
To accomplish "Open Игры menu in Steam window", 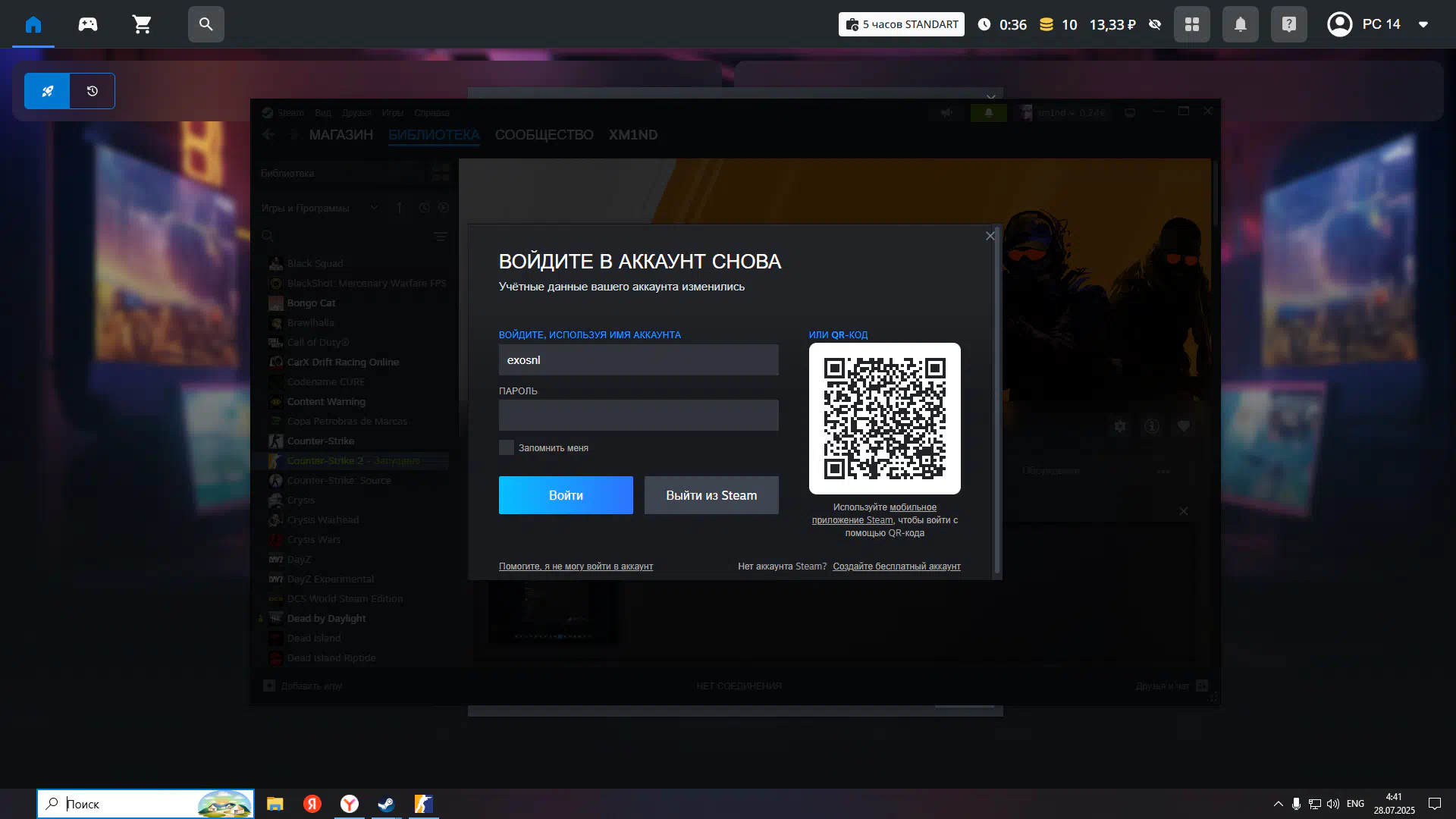I will 393,113.
